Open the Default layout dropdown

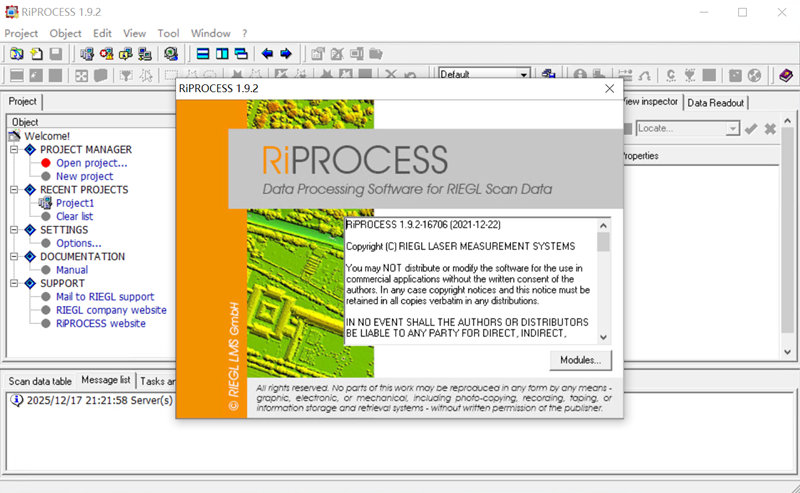pyautogui.click(x=524, y=75)
